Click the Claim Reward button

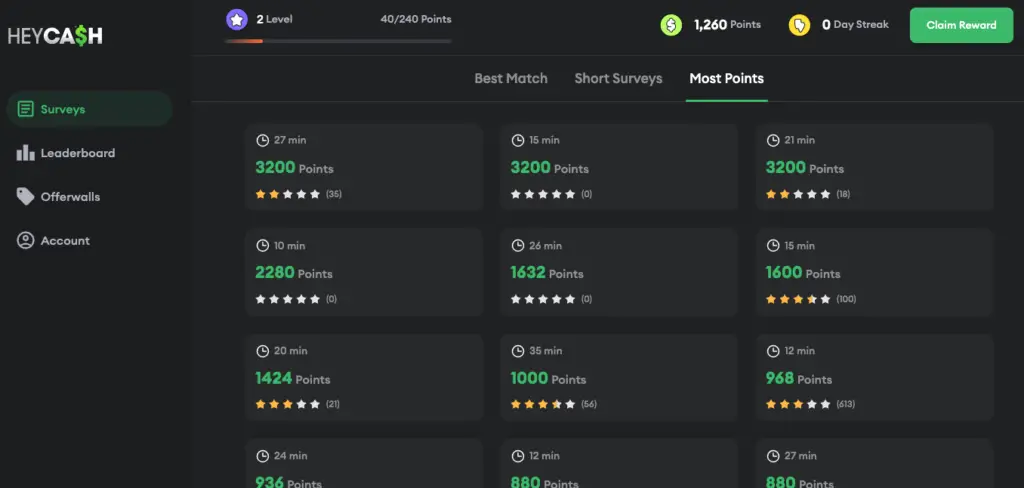point(961,25)
